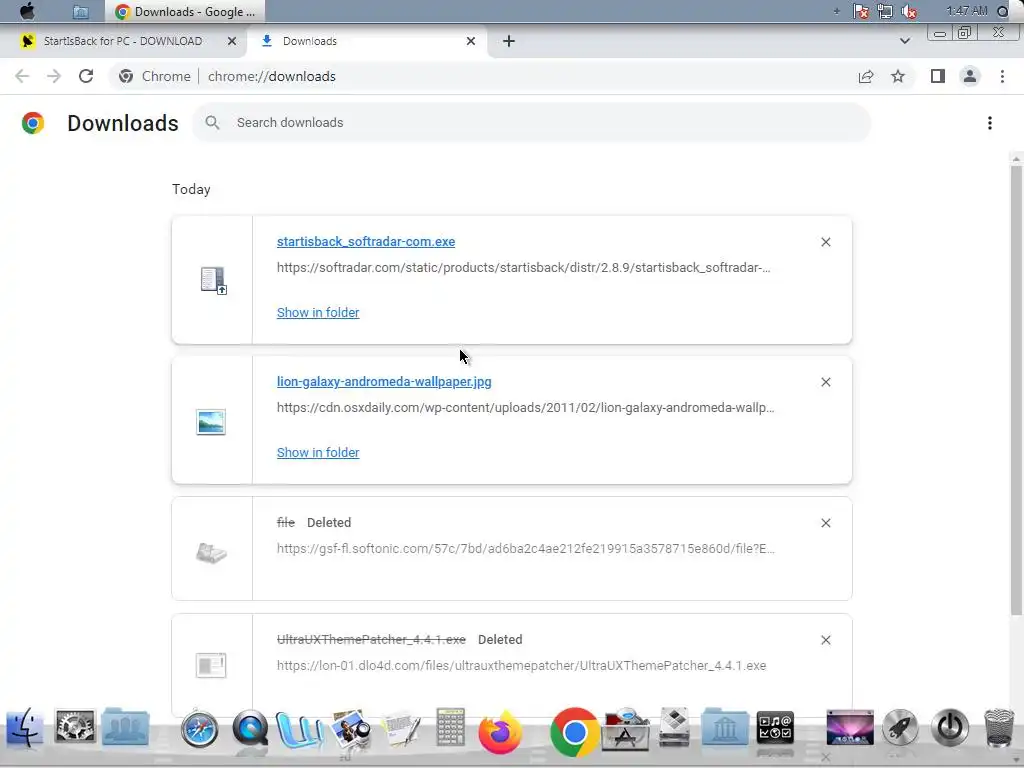Image resolution: width=1024 pixels, height=768 pixels.
Task: Click the flag notification tray icon
Action: (x=861, y=11)
